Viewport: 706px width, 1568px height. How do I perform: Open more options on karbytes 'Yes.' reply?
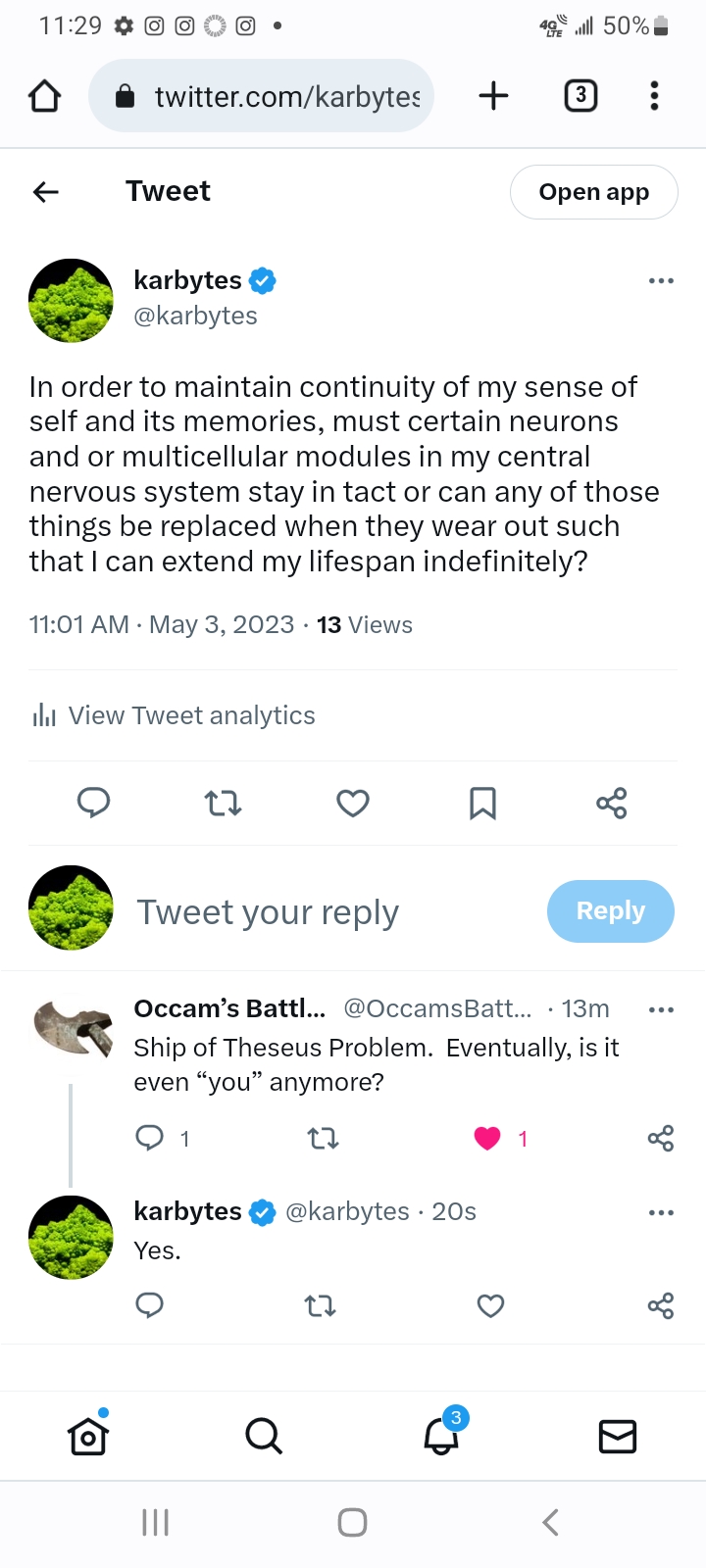662,1212
